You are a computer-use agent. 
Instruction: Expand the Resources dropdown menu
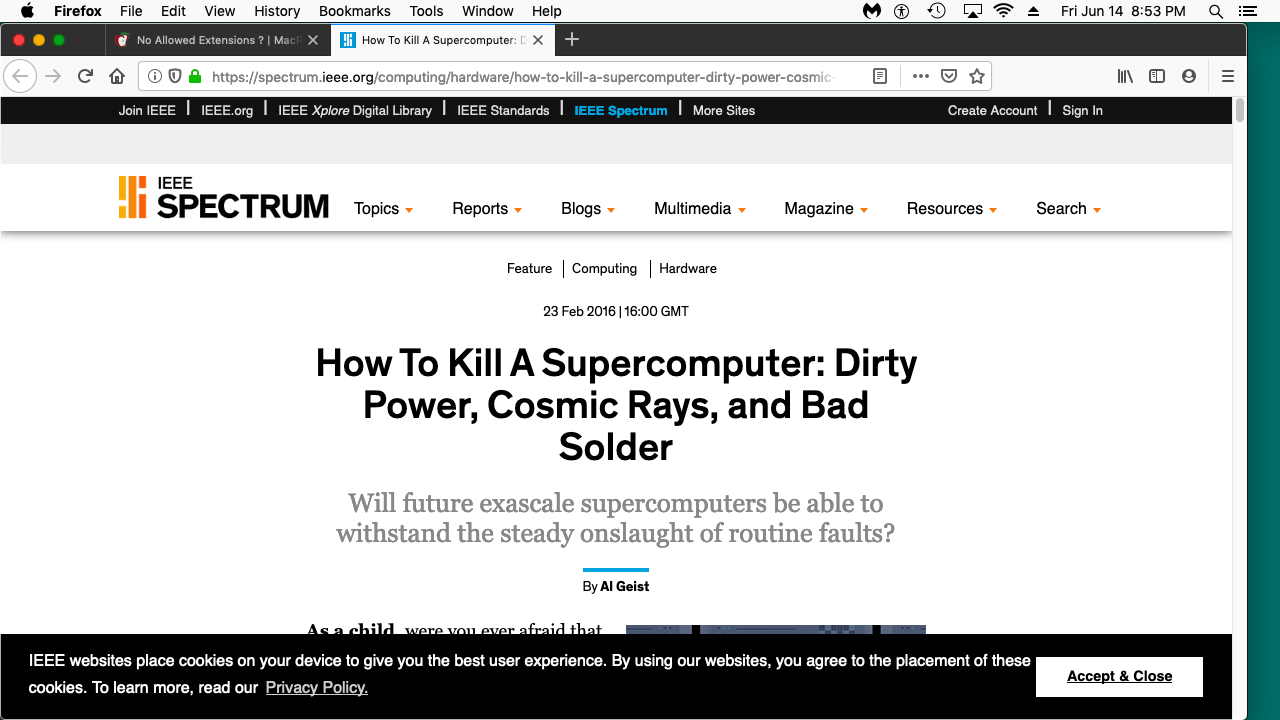point(952,209)
